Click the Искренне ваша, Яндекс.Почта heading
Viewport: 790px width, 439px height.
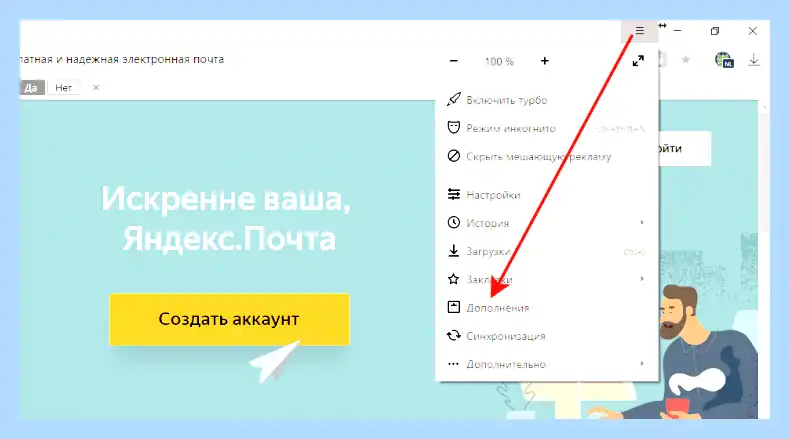coord(227,218)
